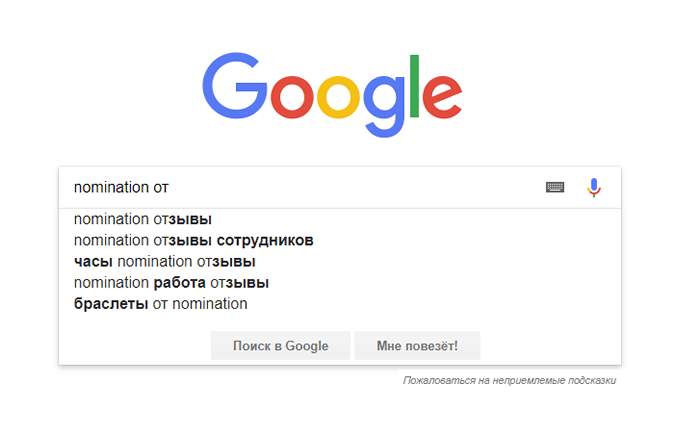700x435 pixels.
Task: Choose "браслеты от nomination" suggestion
Action: click(160, 303)
